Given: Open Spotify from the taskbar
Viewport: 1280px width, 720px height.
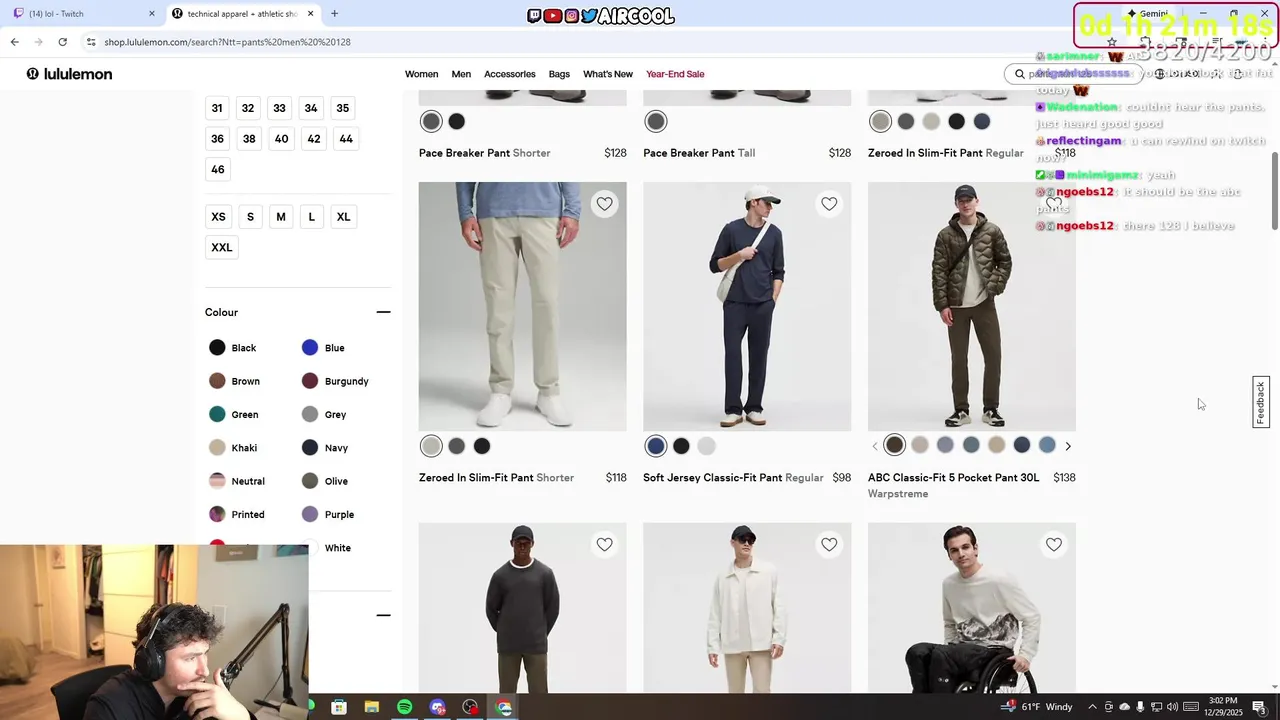Looking at the screenshot, I should [x=404, y=707].
